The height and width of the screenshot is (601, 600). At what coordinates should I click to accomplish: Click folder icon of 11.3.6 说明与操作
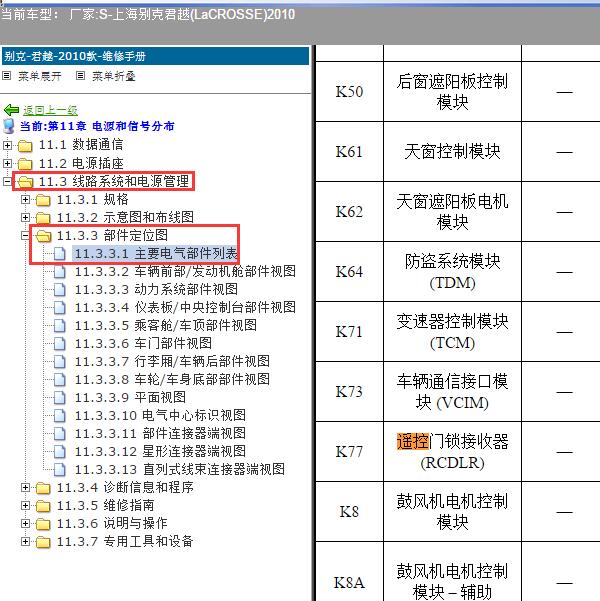[x=43, y=524]
